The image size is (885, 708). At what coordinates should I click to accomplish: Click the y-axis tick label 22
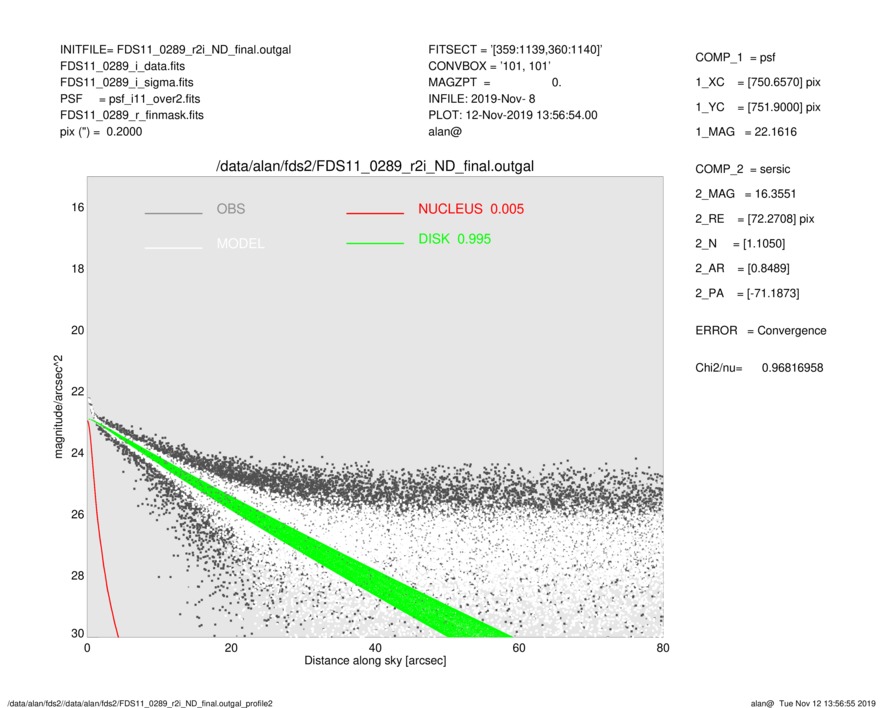(77, 391)
